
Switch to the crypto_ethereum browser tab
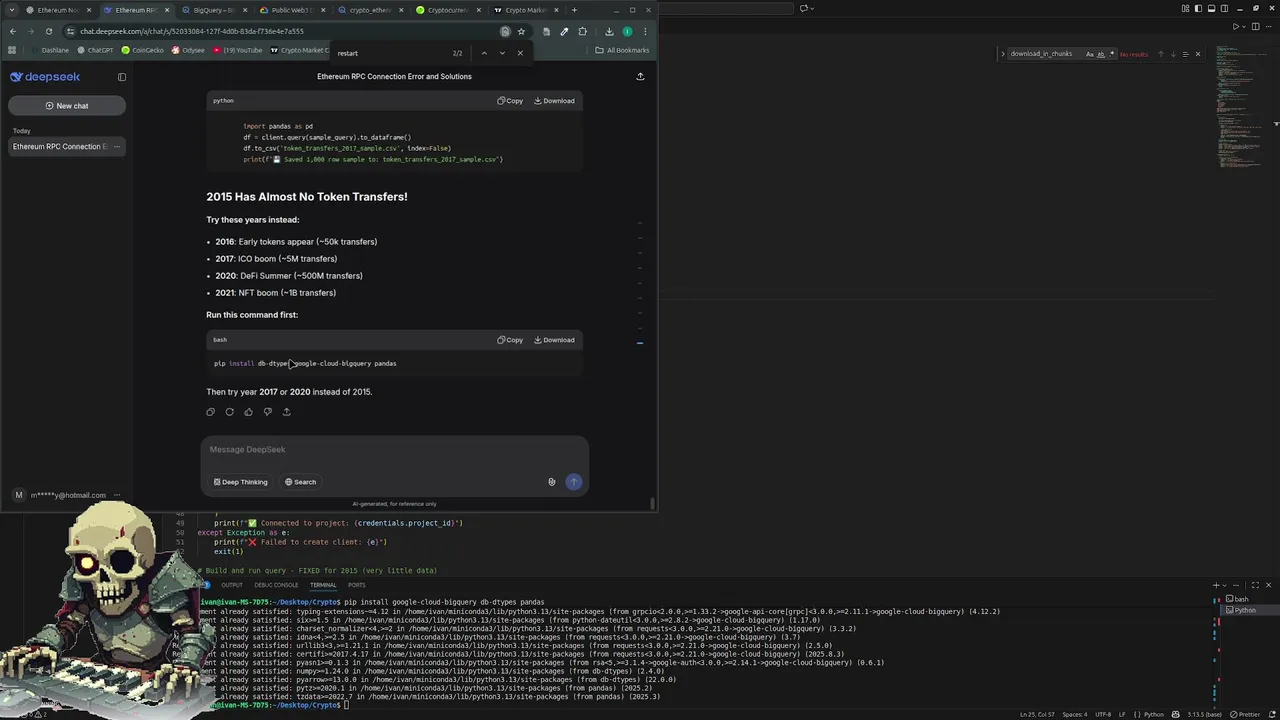368,10
